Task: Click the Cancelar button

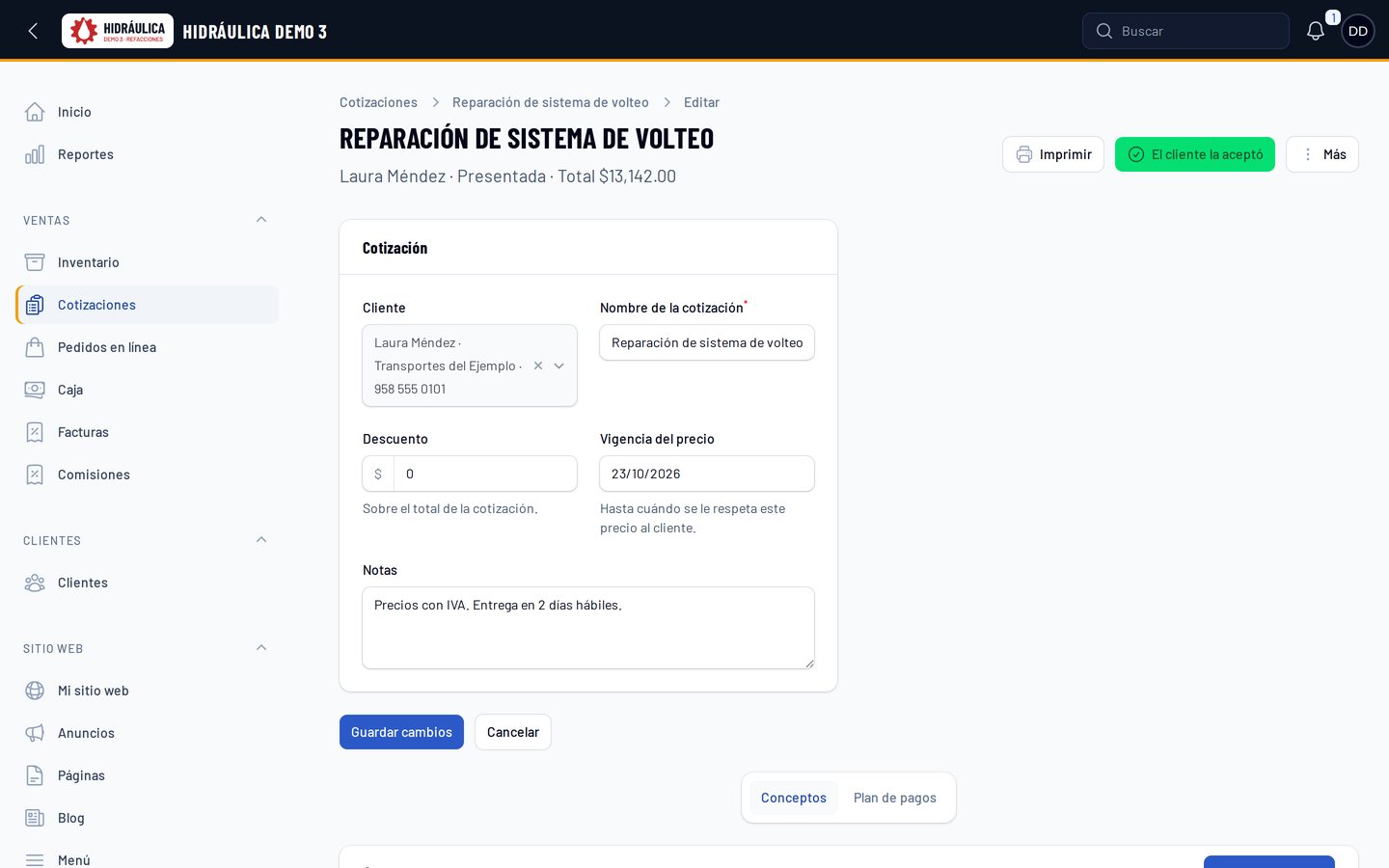Action: [513, 732]
